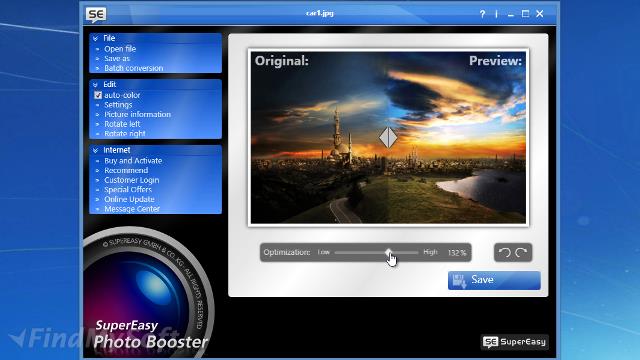Click the info 'i' icon in title bar
640x360 pixels.
496,14
